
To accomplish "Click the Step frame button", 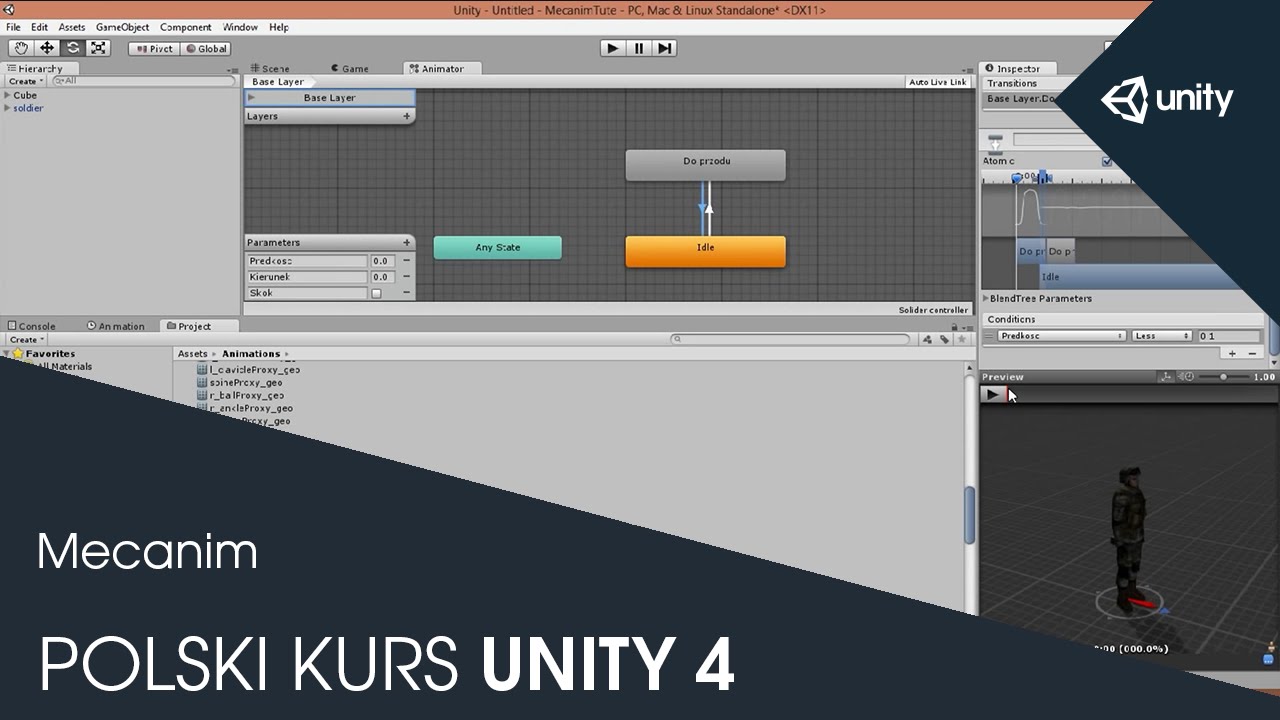I will pos(665,48).
